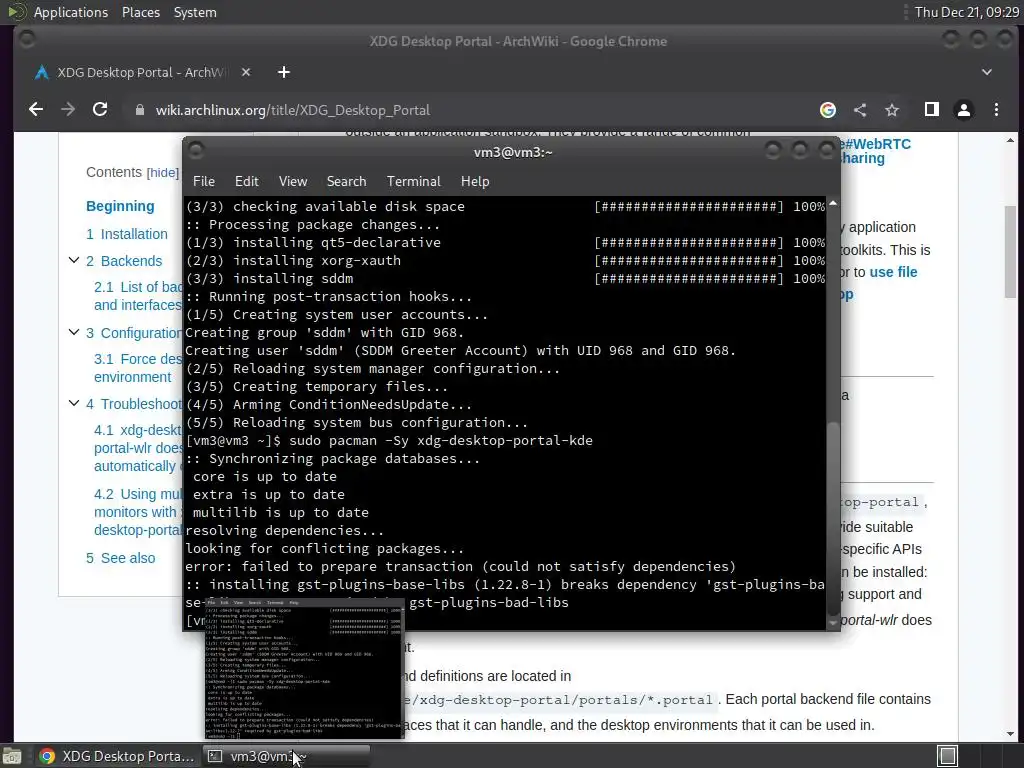Go back in Chrome

pyautogui.click(x=36, y=110)
